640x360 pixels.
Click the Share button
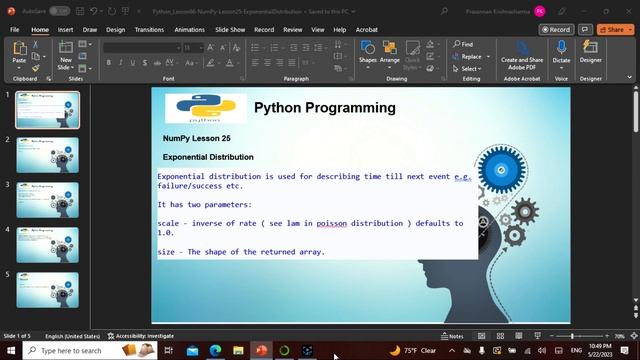click(615, 29)
